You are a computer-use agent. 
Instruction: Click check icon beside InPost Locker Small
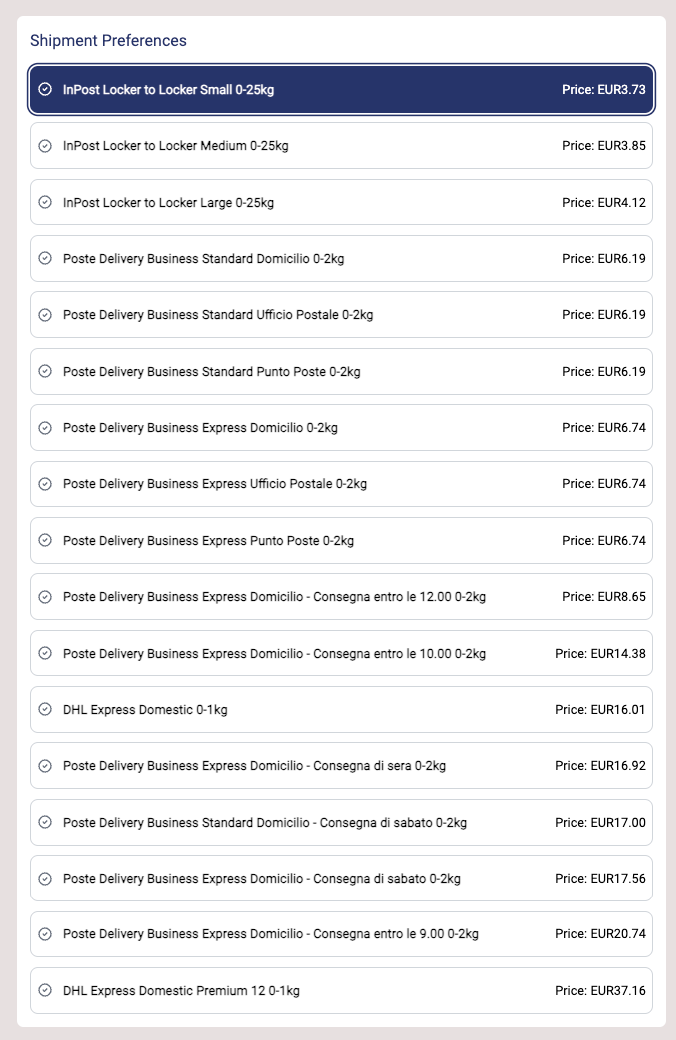(45, 89)
